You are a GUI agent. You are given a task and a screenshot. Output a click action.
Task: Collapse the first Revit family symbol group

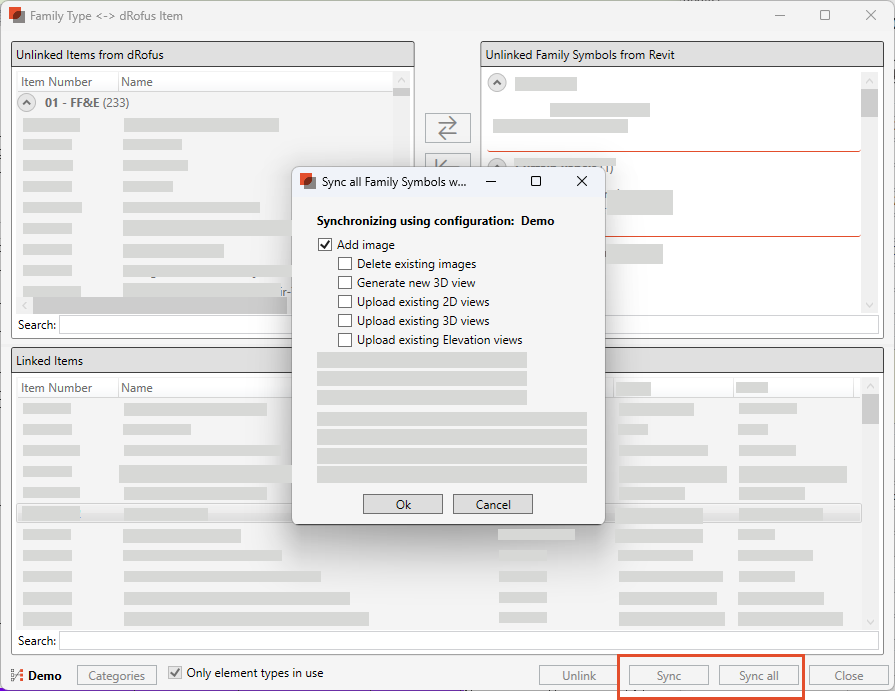[497, 83]
